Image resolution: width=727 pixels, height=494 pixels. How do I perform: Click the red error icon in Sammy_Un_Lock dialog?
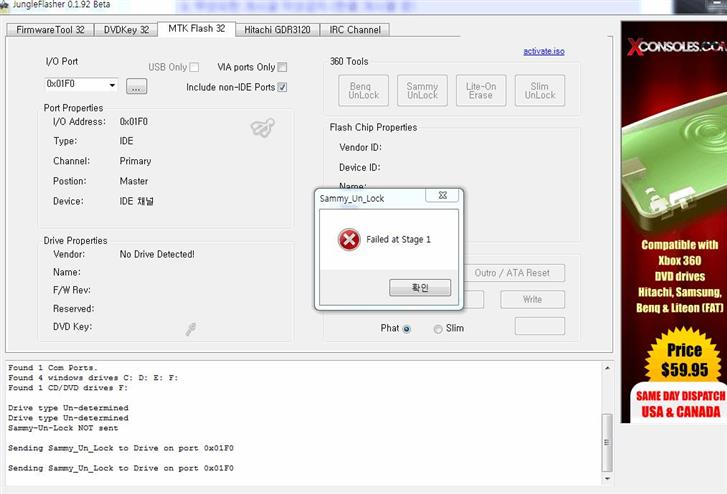click(x=349, y=240)
